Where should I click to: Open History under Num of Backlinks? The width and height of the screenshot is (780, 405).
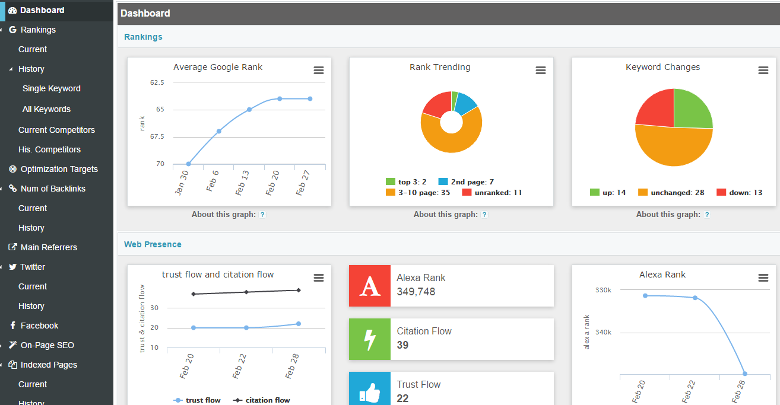[x=31, y=228]
